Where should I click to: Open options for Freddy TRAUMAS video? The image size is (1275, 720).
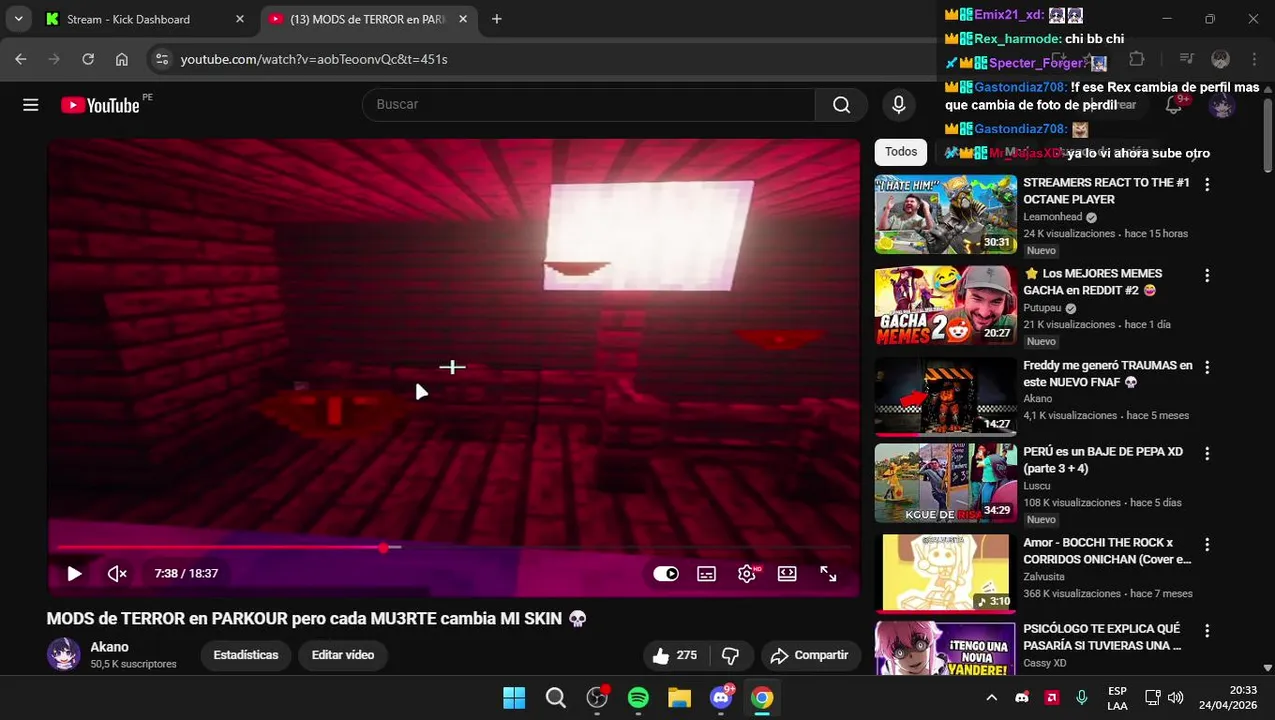coord(1207,368)
